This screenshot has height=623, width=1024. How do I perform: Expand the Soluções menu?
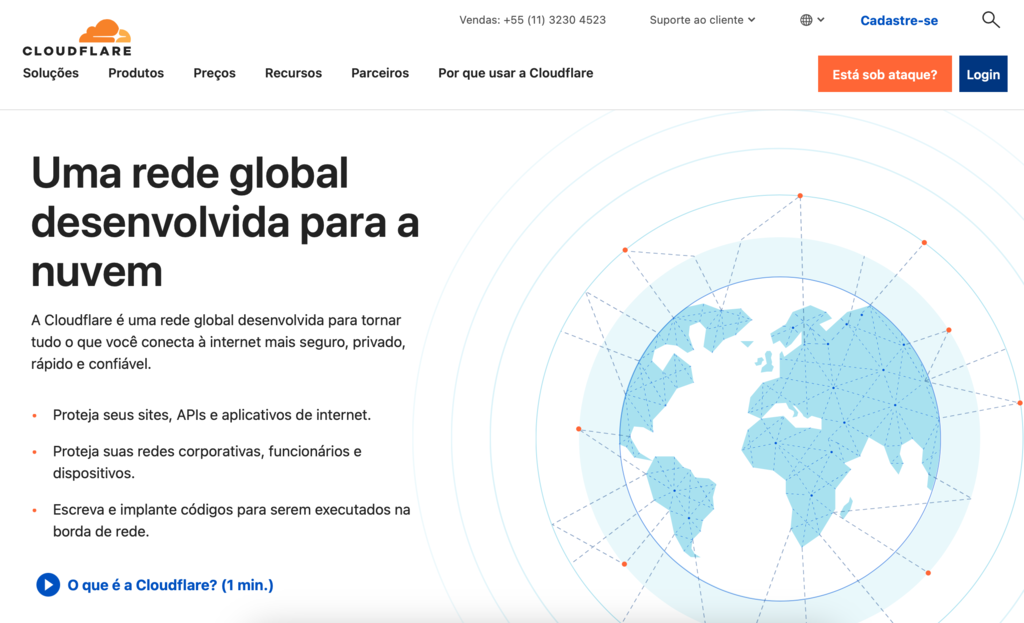pos(50,73)
